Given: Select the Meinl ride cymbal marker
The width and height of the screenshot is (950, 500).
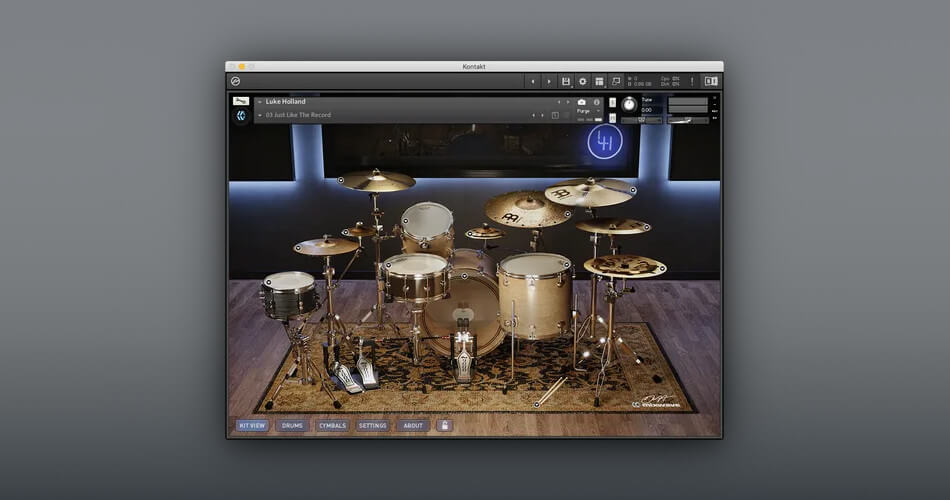Looking at the screenshot, I should point(567,213).
